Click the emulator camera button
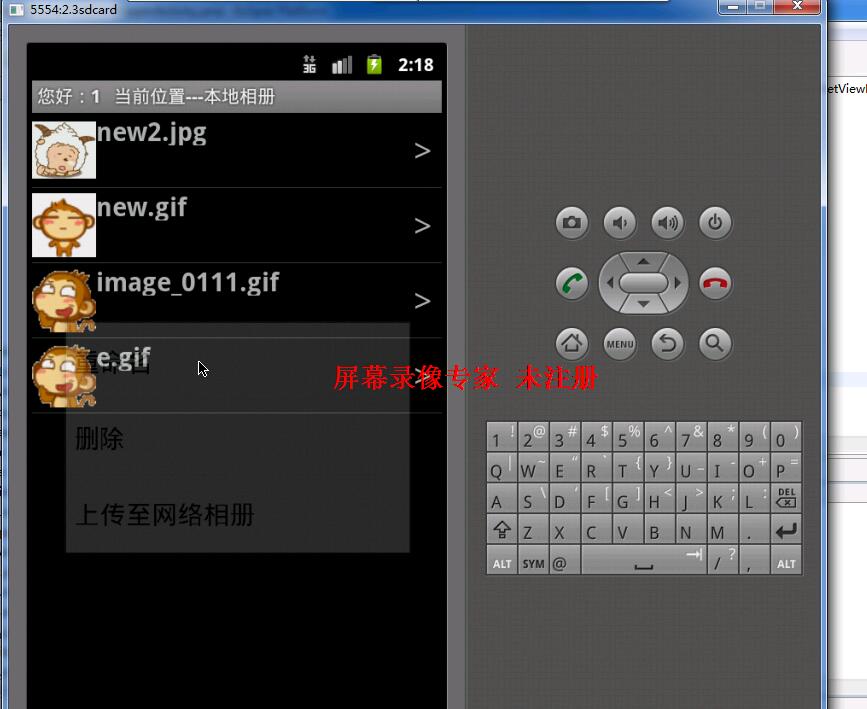867x709 pixels. click(x=572, y=223)
